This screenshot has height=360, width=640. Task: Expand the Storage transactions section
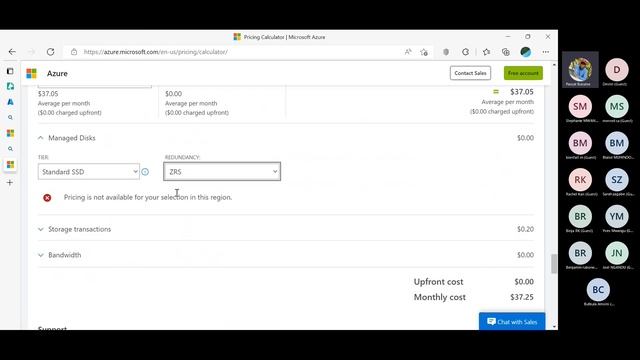[x=74, y=229]
